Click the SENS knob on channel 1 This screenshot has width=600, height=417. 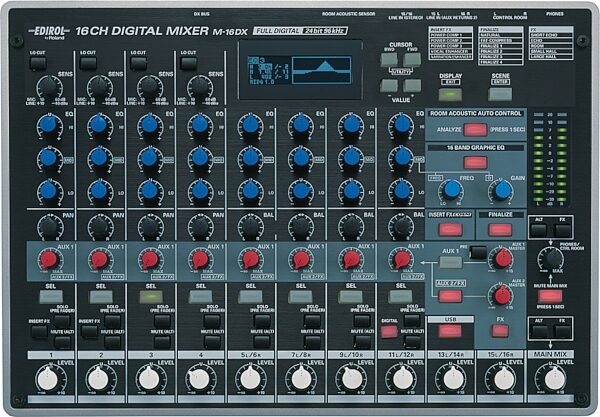point(49,87)
